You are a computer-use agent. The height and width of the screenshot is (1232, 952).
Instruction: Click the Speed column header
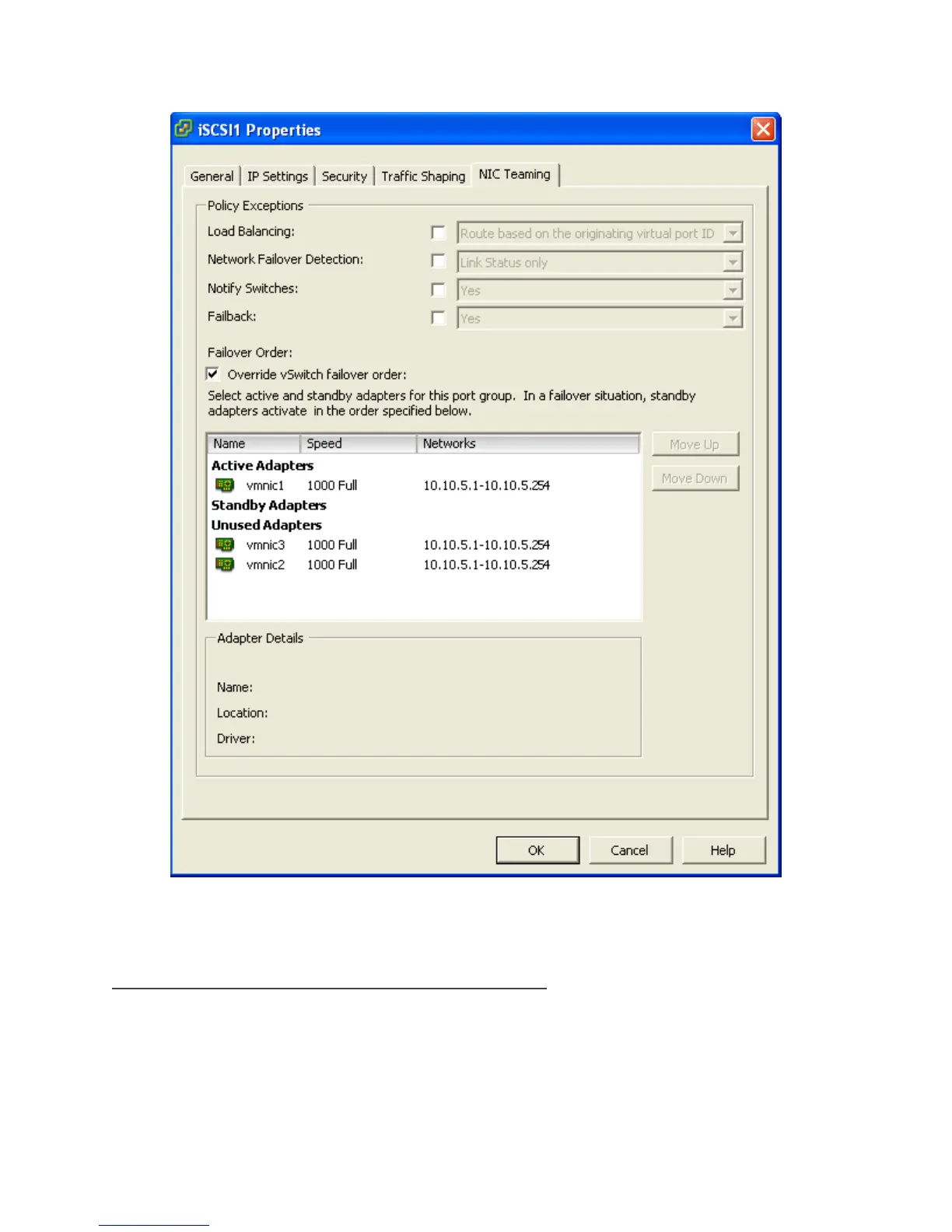pyautogui.click(x=359, y=443)
